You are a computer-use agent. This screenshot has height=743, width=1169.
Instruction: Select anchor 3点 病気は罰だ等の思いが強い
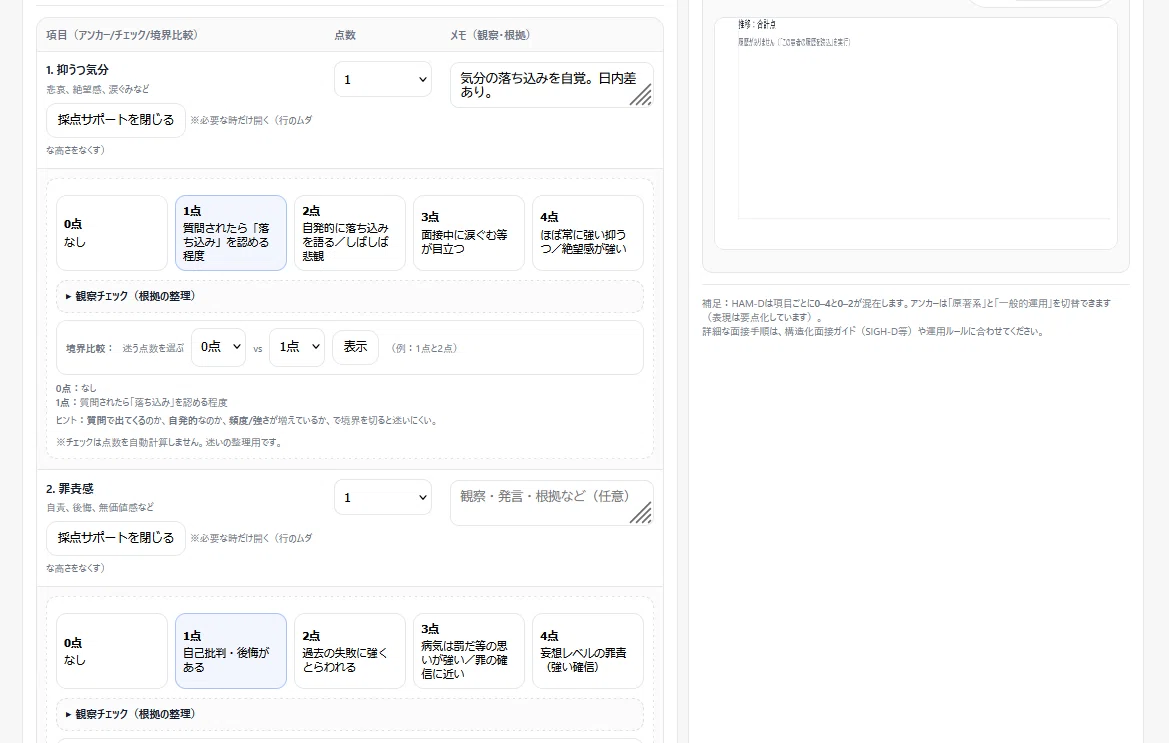click(x=469, y=651)
